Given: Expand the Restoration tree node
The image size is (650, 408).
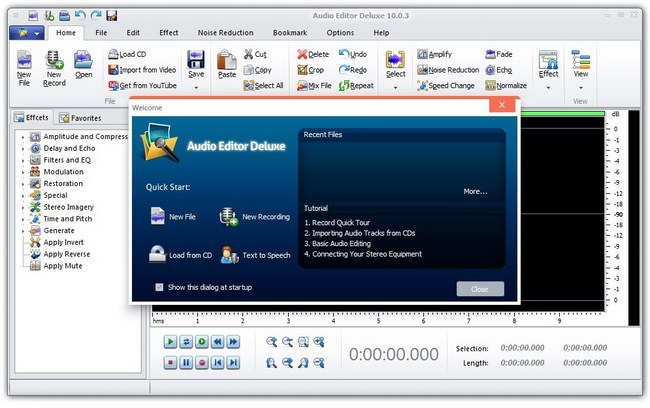Looking at the screenshot, I should (x=23, y=184).
